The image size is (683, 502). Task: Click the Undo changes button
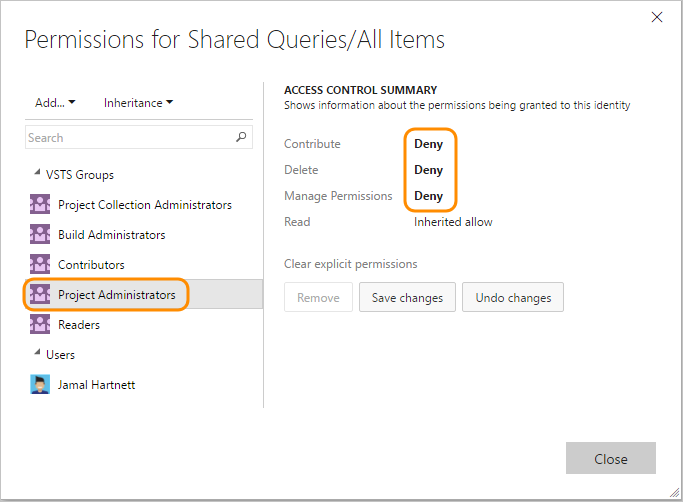point(513,297)
